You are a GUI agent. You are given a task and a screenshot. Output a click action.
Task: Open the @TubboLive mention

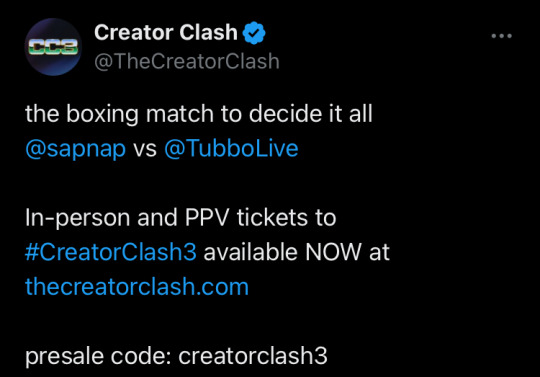[231, 148]
